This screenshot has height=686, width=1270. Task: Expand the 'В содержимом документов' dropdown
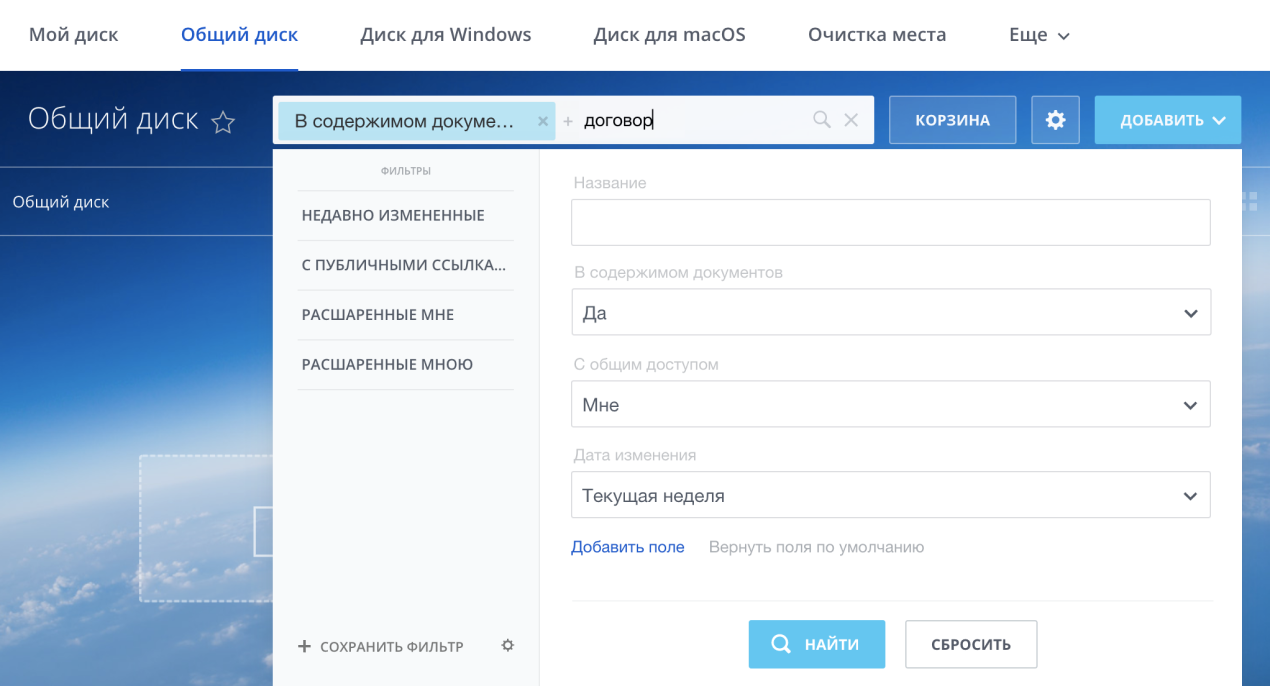(x=890, y=313)
